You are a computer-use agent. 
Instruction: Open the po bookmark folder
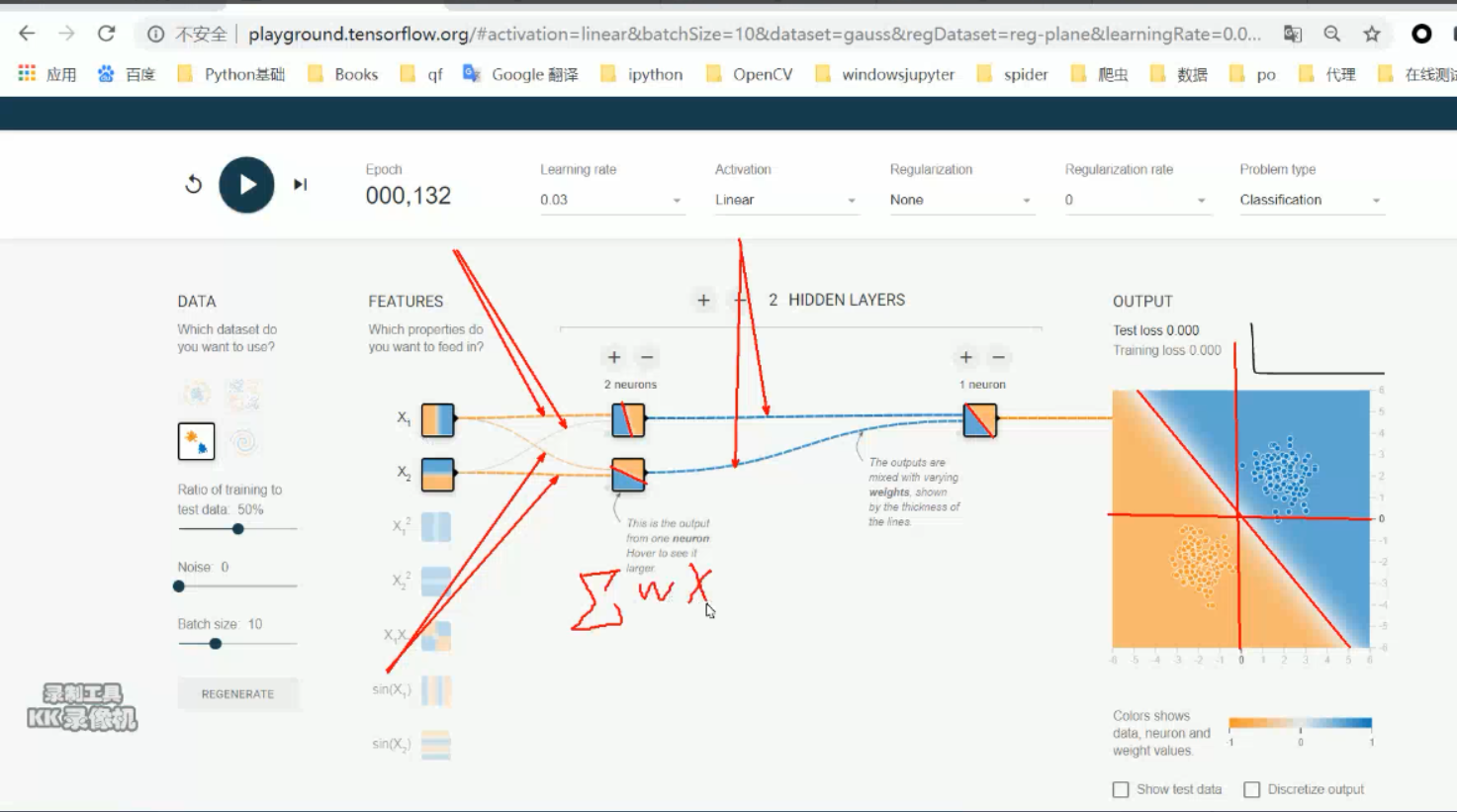pos(1253,74)
